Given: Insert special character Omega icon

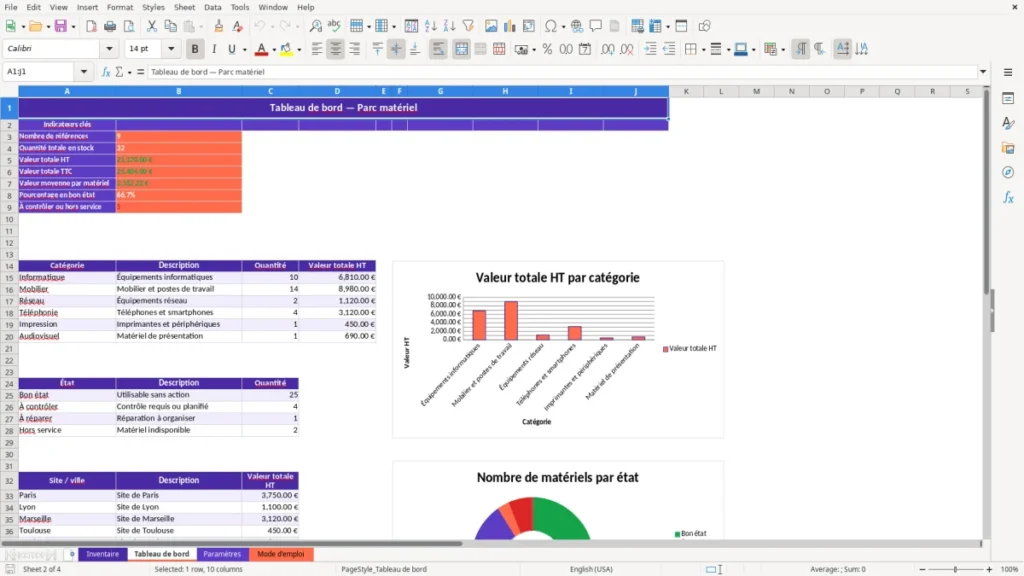Looking at the screenshot, I should coord(551,26).
